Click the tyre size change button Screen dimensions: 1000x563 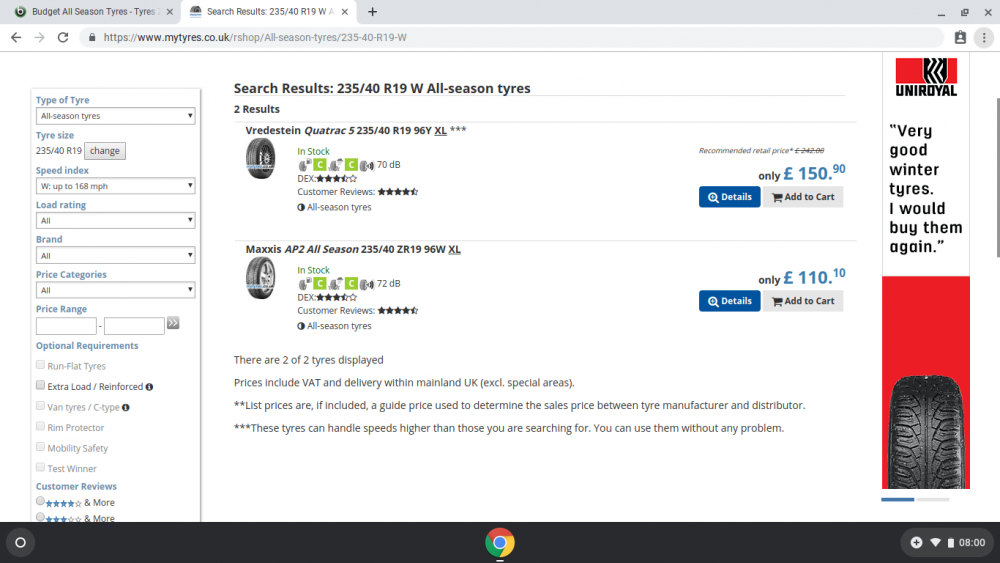tap(105, 151)
